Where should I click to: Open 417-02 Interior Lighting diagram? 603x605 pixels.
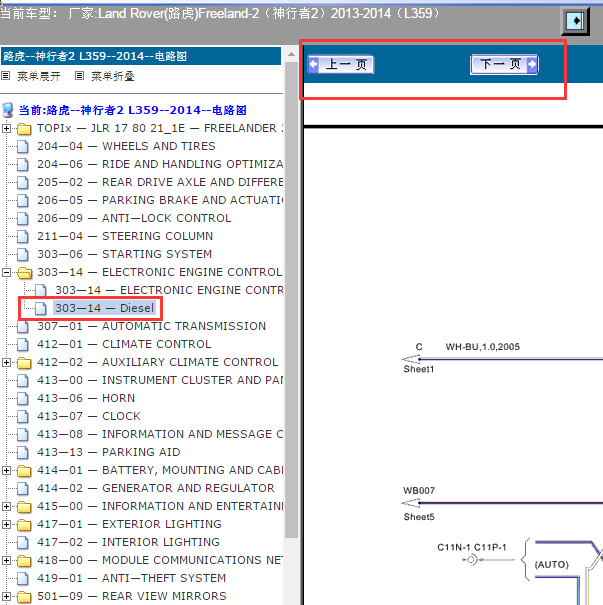(x=128, y=542)
